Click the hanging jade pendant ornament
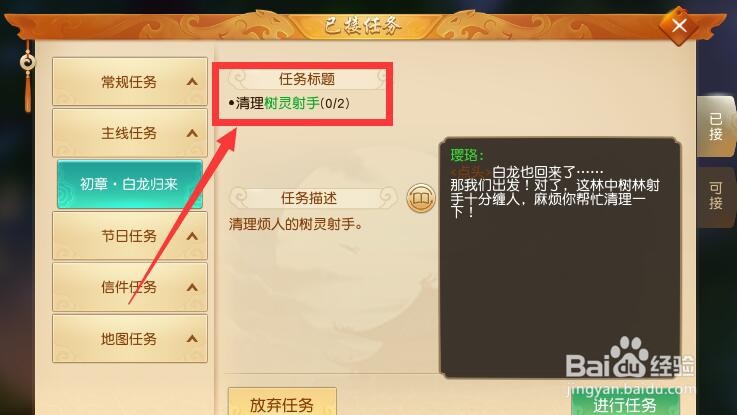This screenshot has height=415, width=737. click(27, 77)
